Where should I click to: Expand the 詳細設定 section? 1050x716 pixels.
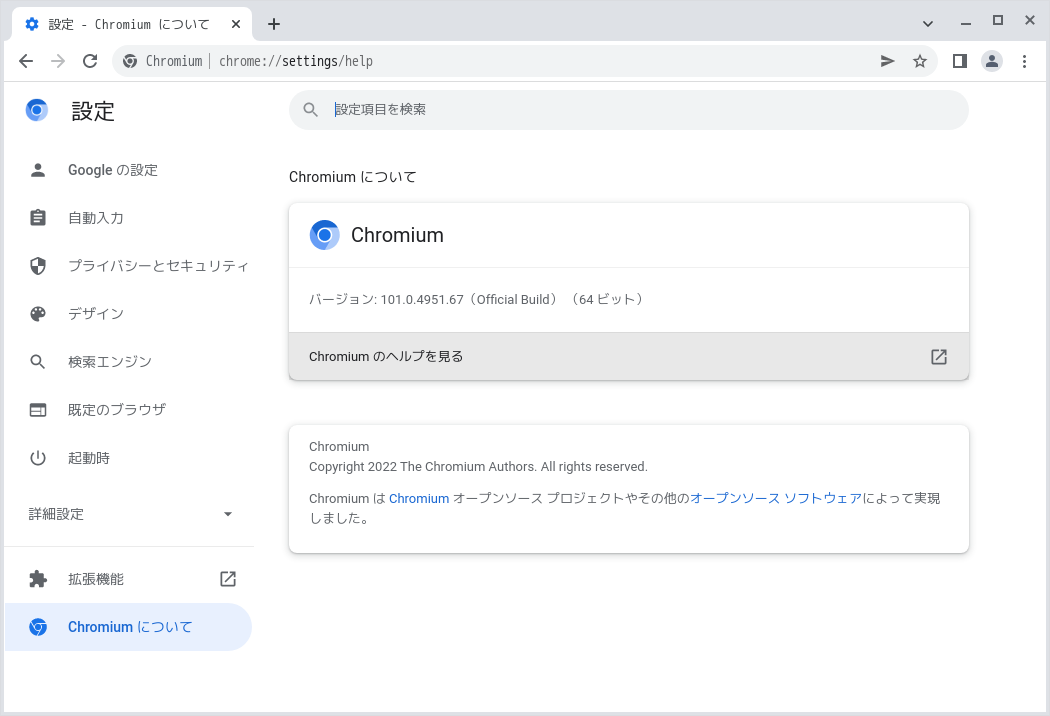130,514
